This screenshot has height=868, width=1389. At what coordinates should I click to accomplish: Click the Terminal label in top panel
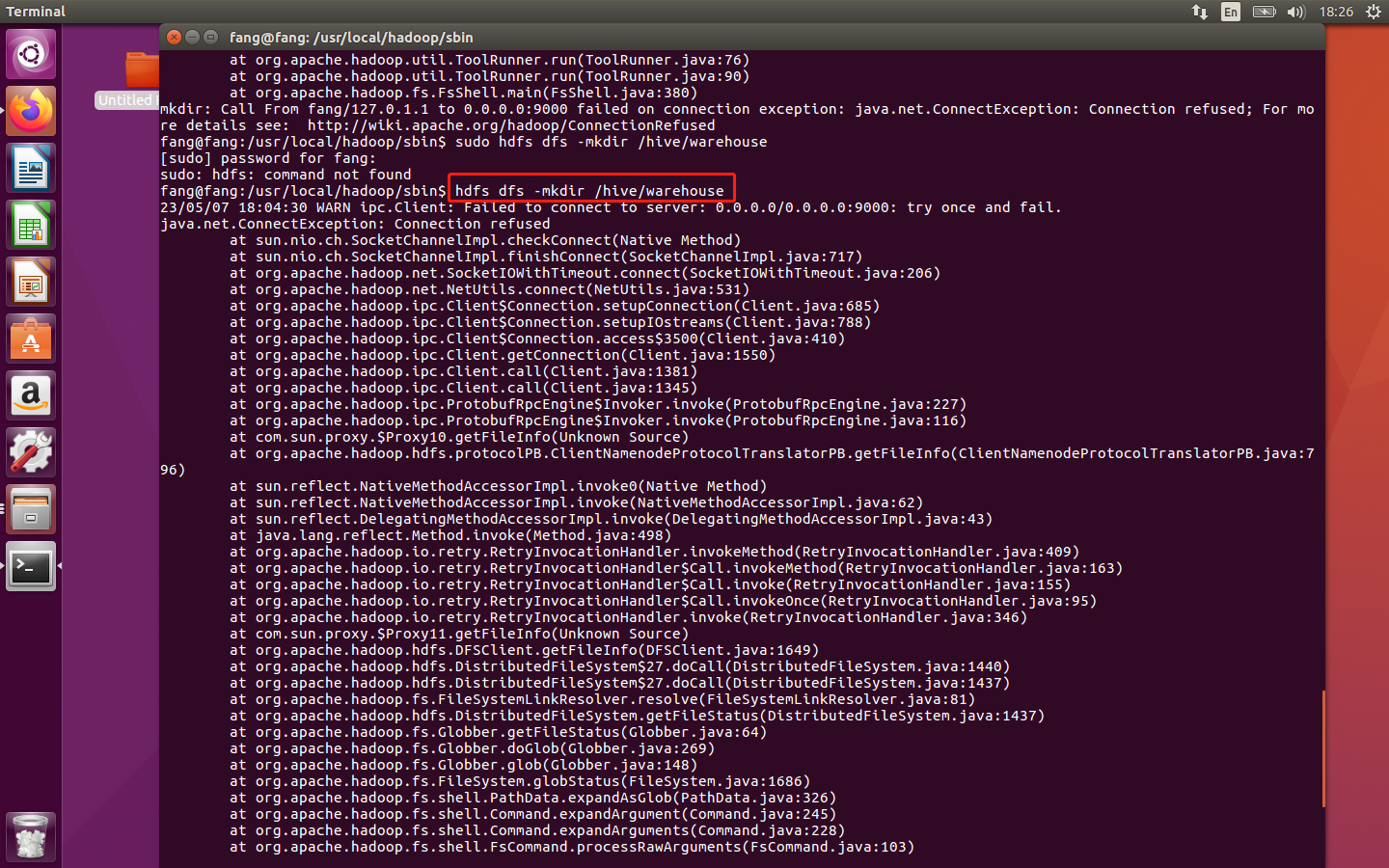tap(37, 12)
